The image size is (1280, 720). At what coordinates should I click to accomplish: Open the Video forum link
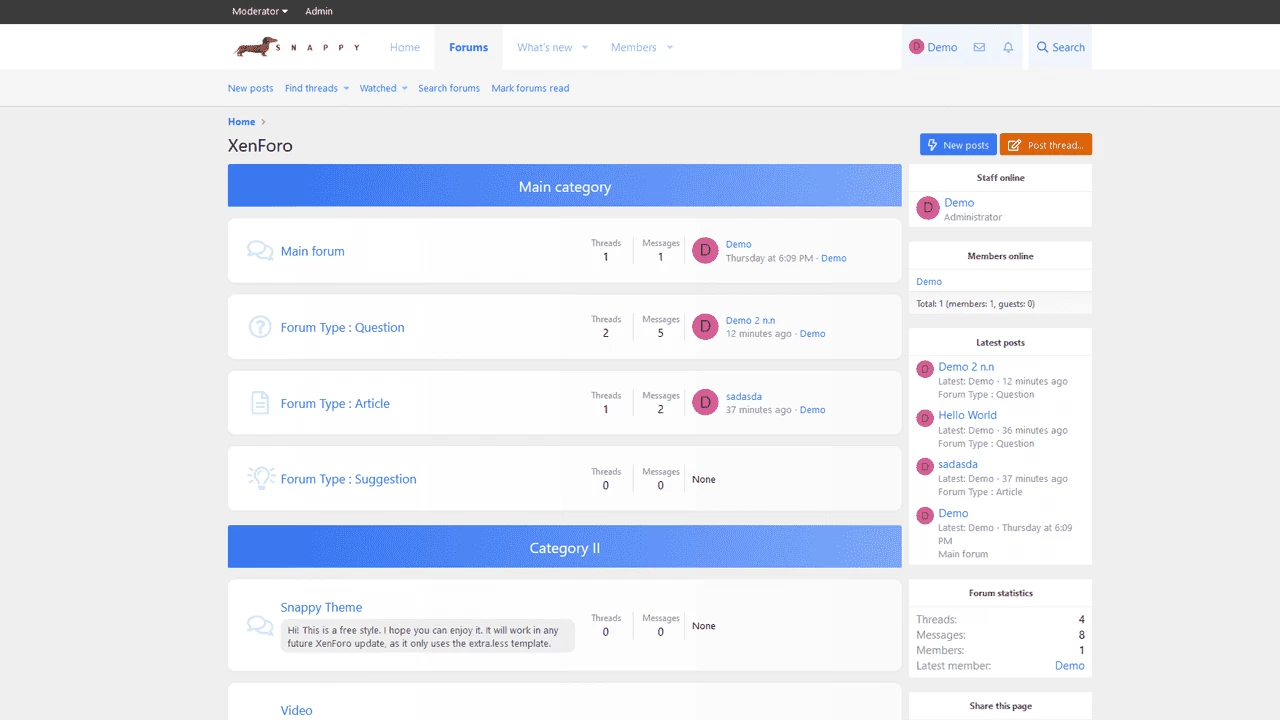click(x=296, y=710)
